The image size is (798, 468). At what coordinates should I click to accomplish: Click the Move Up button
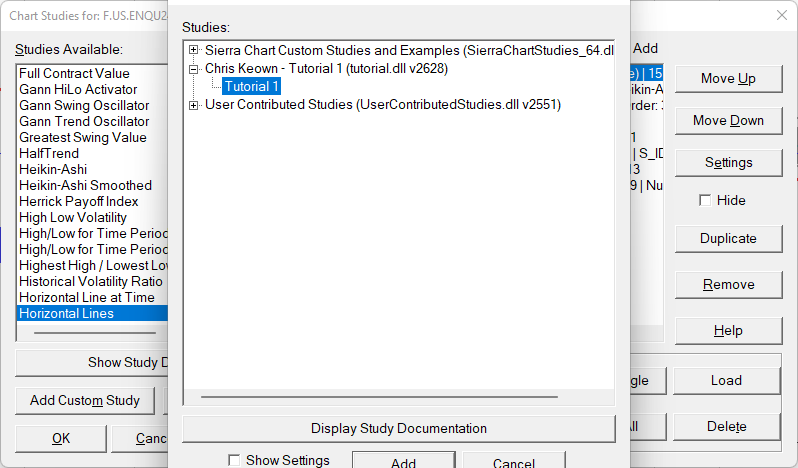point(727,79)
